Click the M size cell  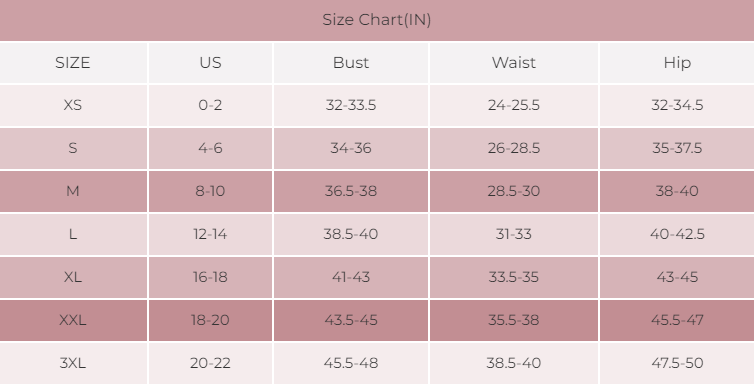point(73,191)
